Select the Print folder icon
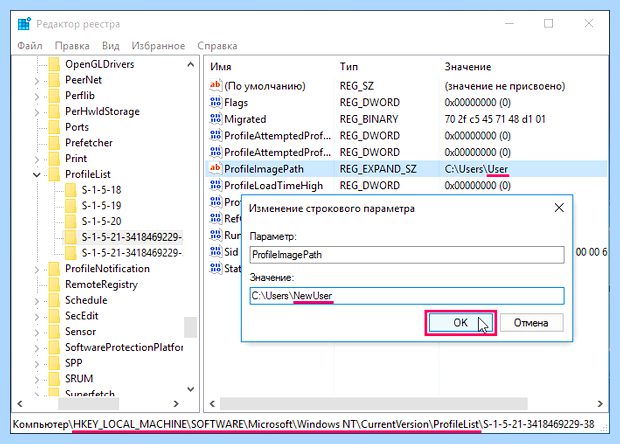The height and width of the screenshot is (444, 620). (54, 159)
